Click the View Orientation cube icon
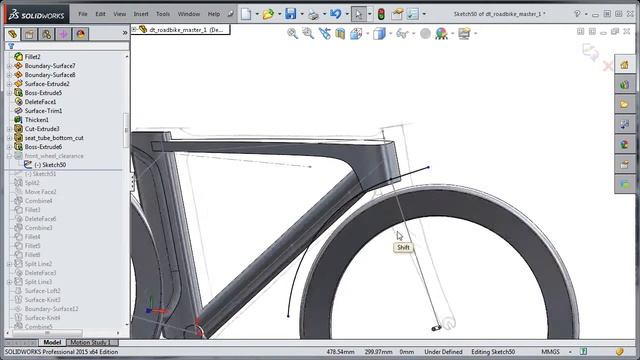The width and height of the screenshot is (640, 360). (x=356, y=33)
